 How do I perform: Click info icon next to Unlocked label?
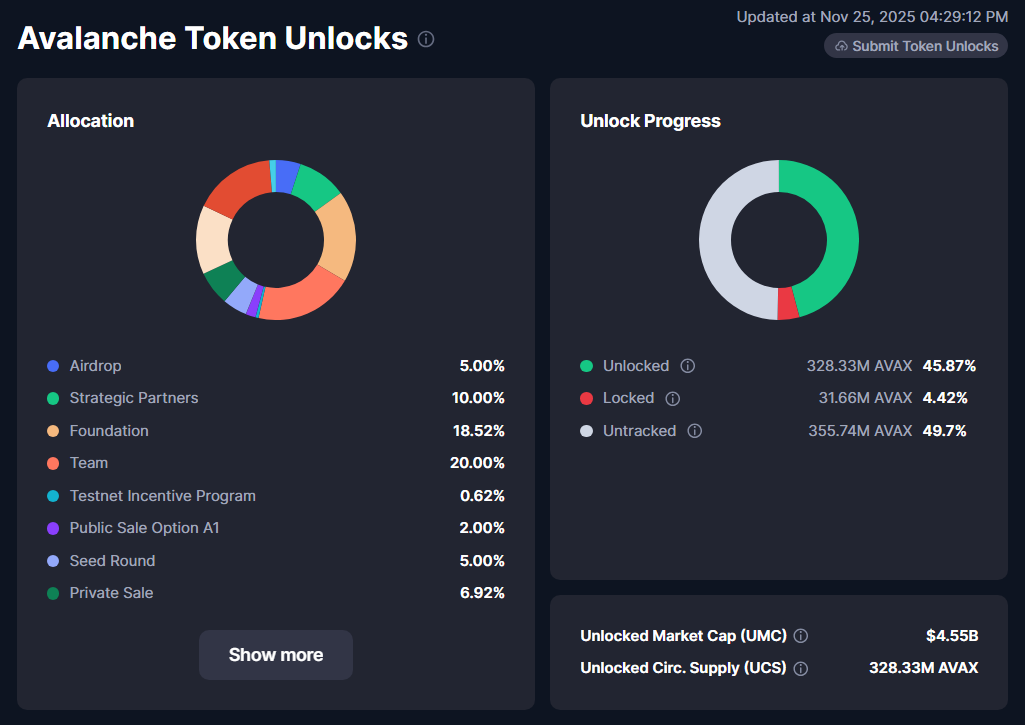pyautogui.click(x=688, y=366)
